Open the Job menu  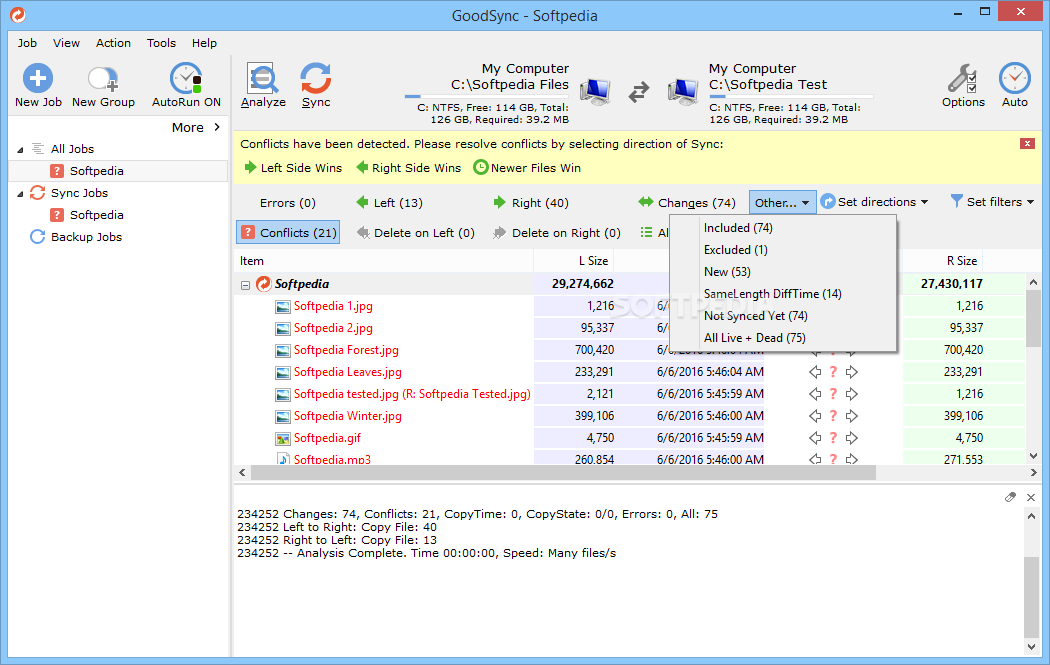point(27,43)
